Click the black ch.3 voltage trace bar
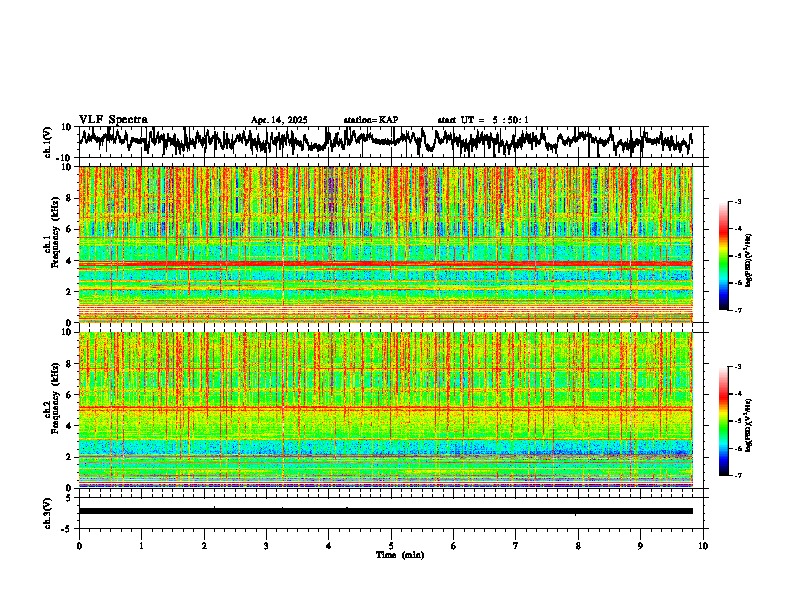Image resolution: width=792 pixels, height=612 pixels. click(x=385, y=511)
